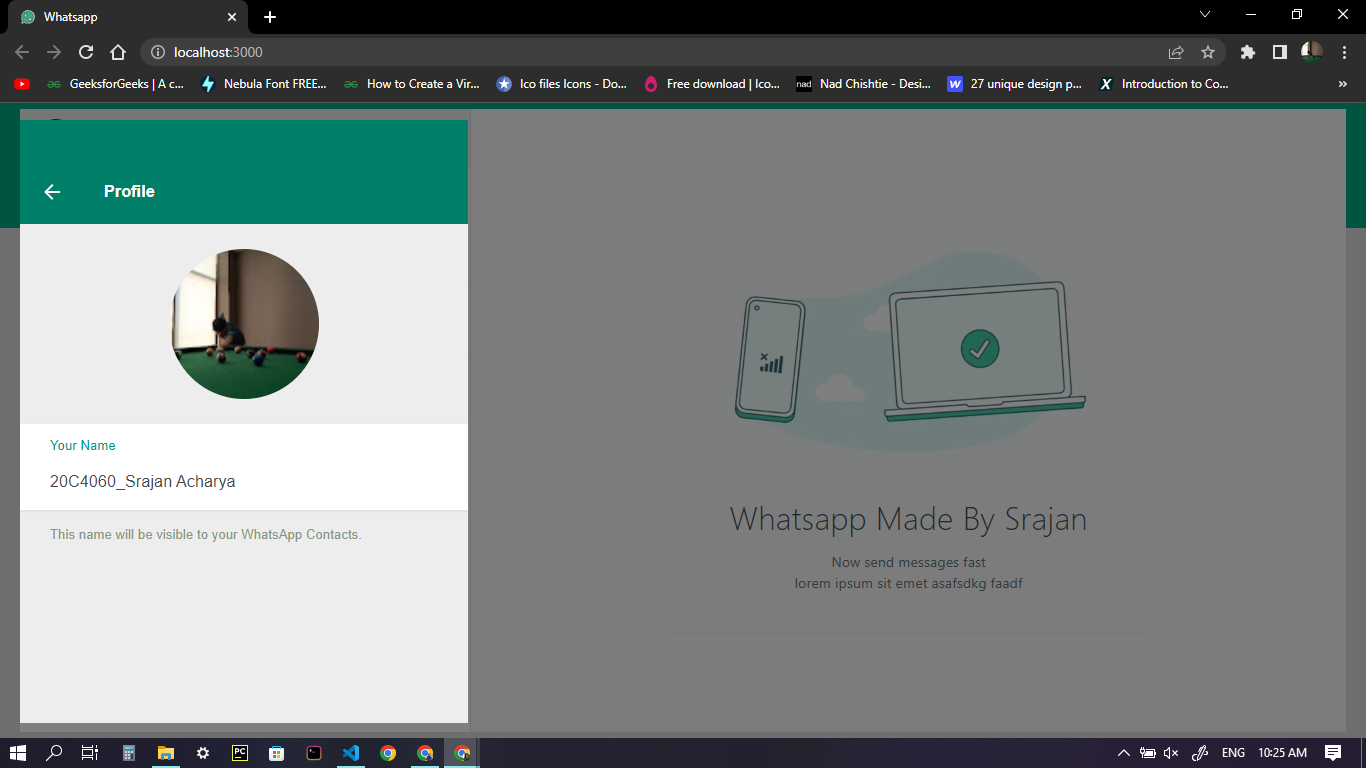Open 'Ico files Icons' bookmark
The width and height of the screenshot is (1366, 768).
coord(562,84)
